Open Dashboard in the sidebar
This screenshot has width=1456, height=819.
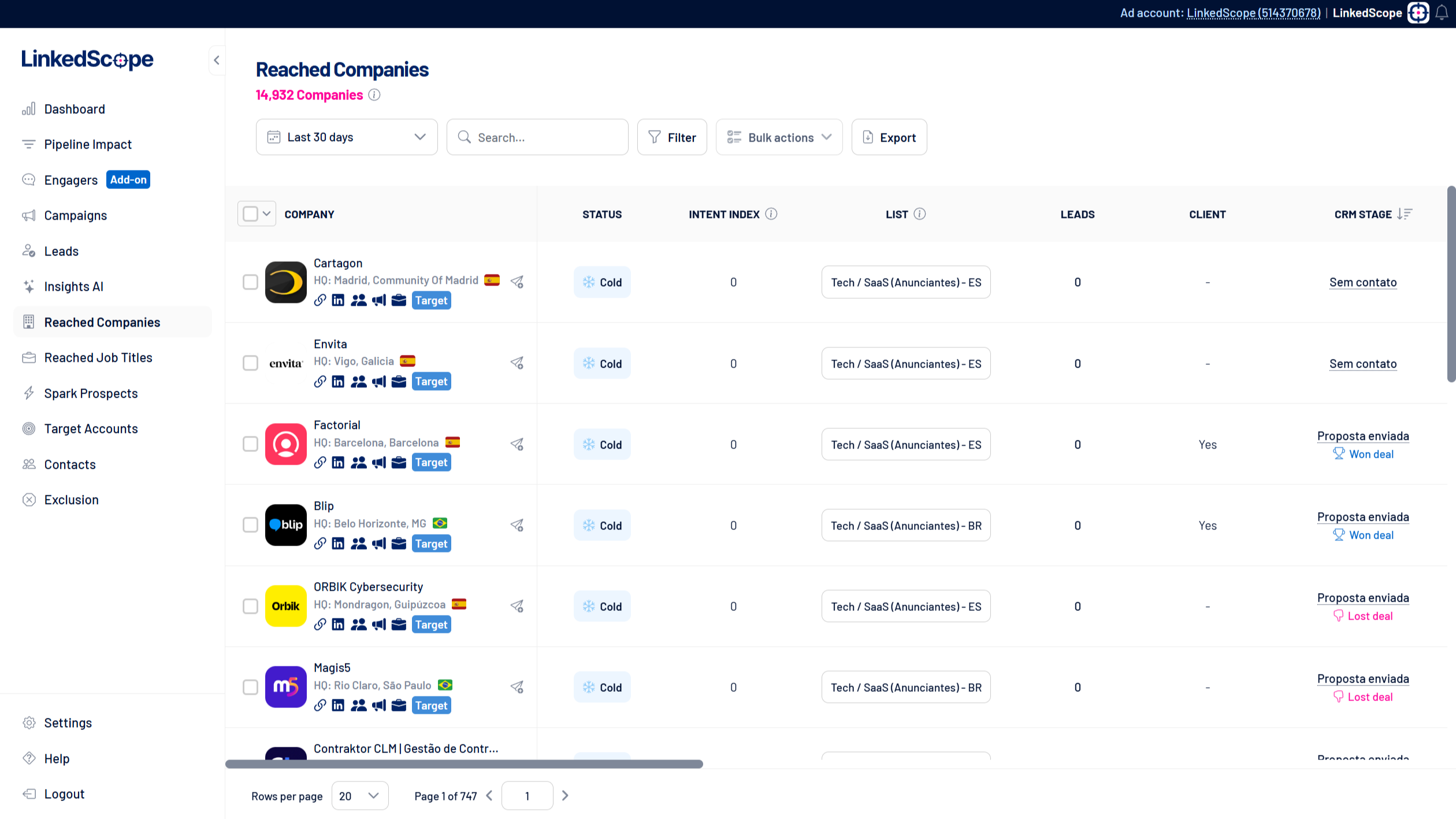point(75,109)
